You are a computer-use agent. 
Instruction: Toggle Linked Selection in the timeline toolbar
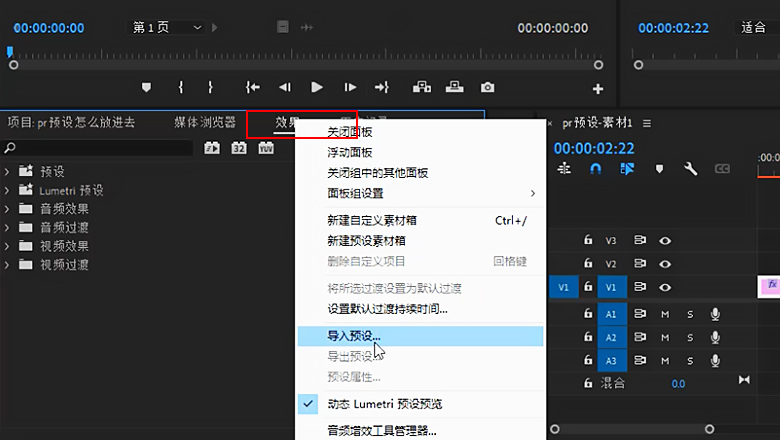[627, 170]
